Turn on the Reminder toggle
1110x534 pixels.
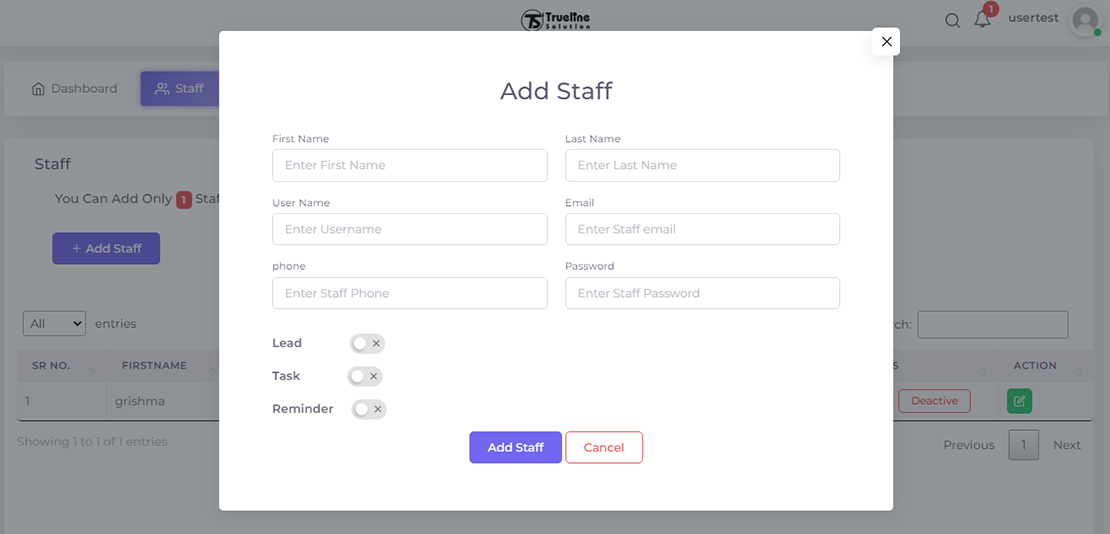coord(368,409)
